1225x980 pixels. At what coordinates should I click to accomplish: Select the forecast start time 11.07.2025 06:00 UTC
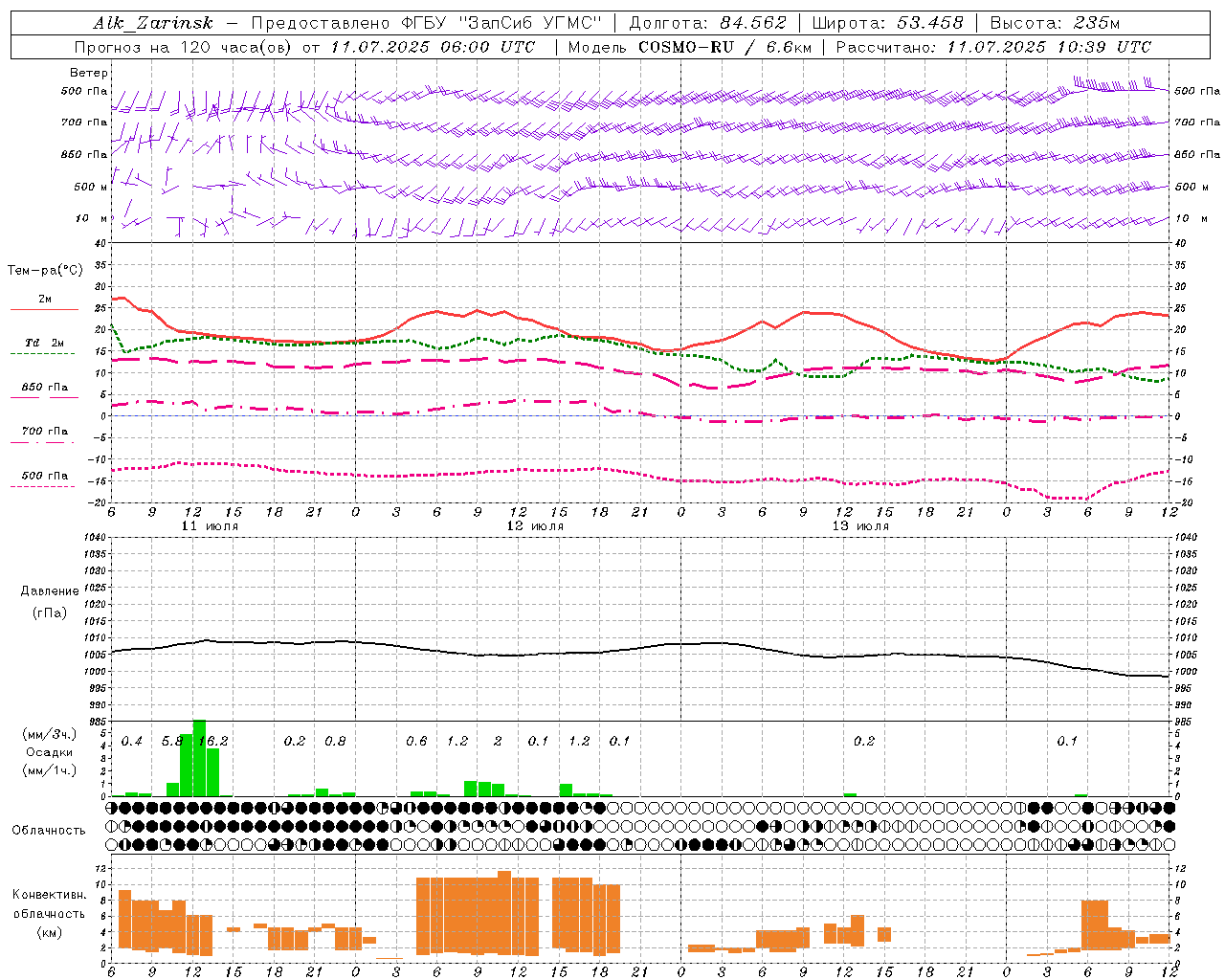click(434, 47)
